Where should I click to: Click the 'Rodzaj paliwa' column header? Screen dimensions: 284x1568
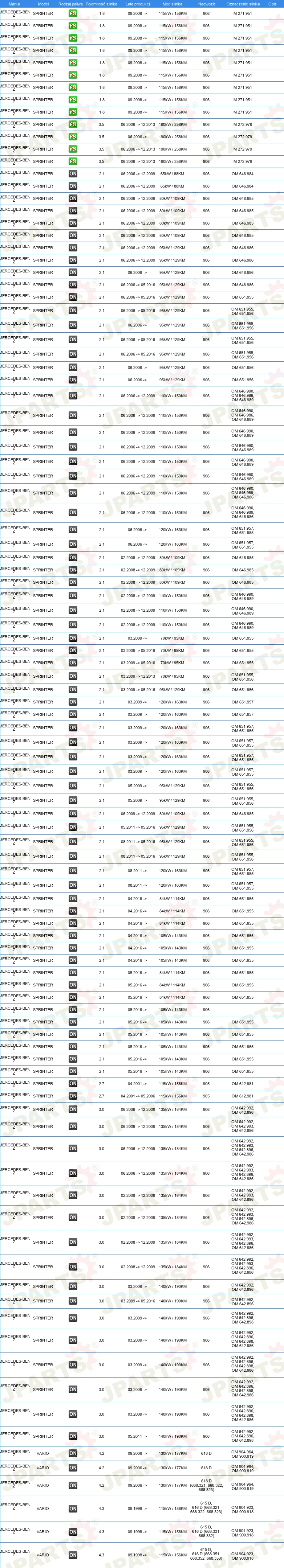[x=71, y=4]
